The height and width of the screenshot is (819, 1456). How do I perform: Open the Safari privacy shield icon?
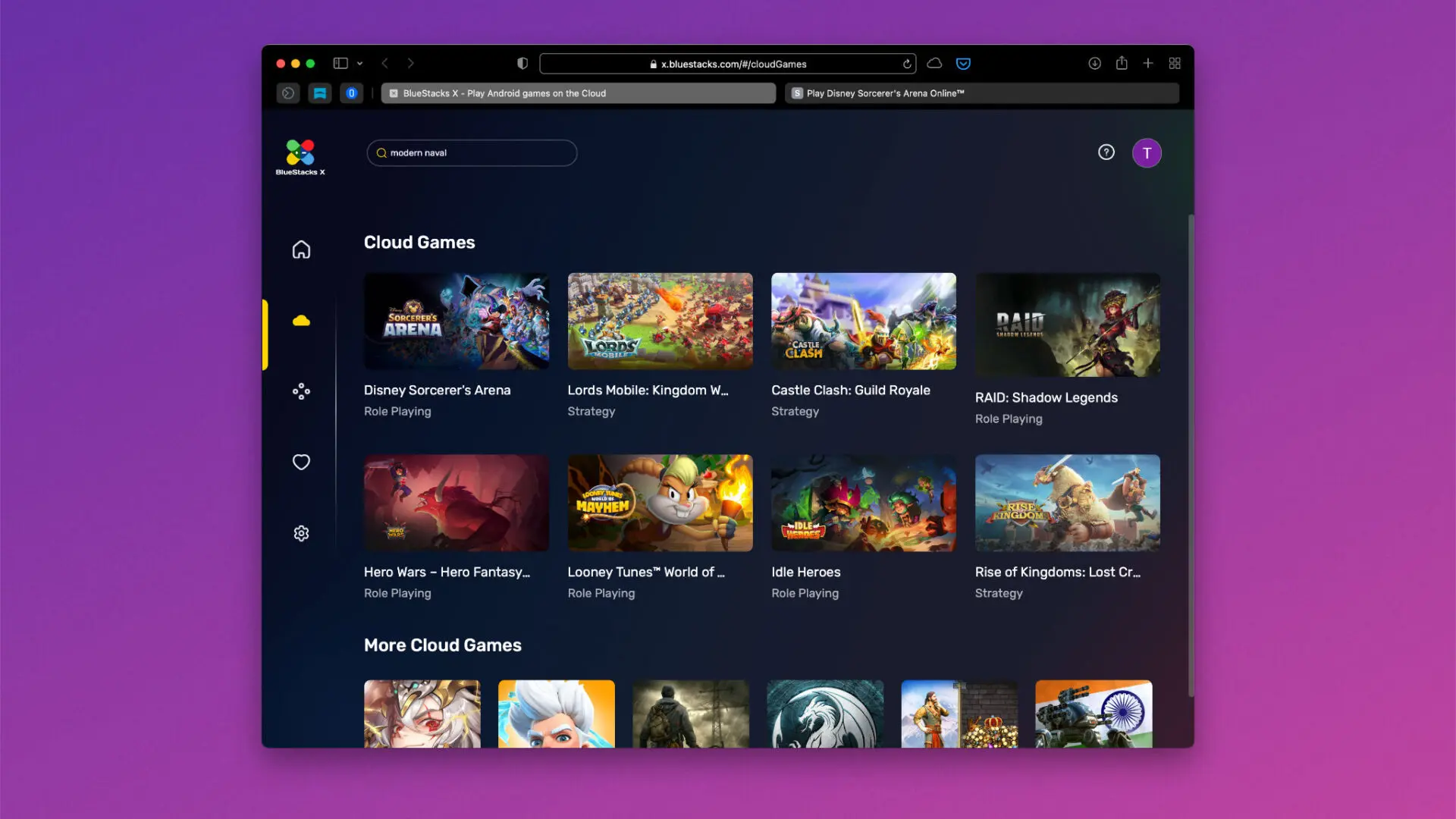click(x=522, y=63)
